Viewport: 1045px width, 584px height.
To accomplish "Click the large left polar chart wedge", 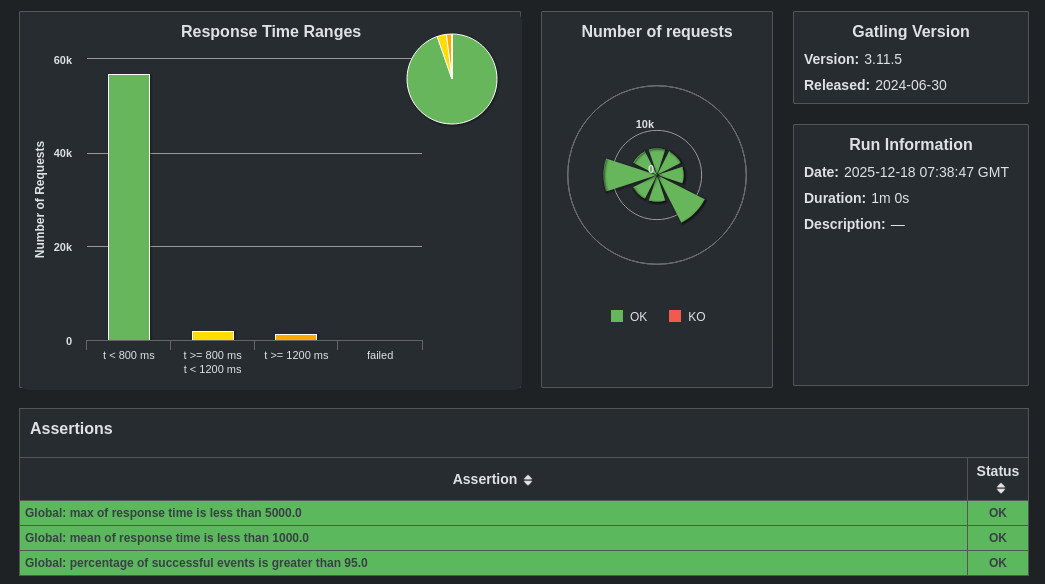I will tap(625, 175).
